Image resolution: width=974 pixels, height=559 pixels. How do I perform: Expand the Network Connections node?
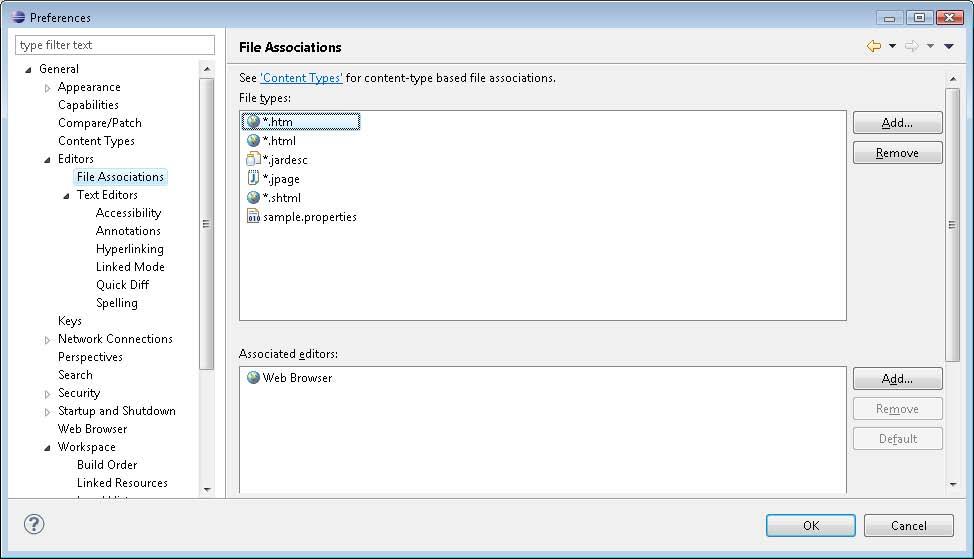click(x=47, y=340)
